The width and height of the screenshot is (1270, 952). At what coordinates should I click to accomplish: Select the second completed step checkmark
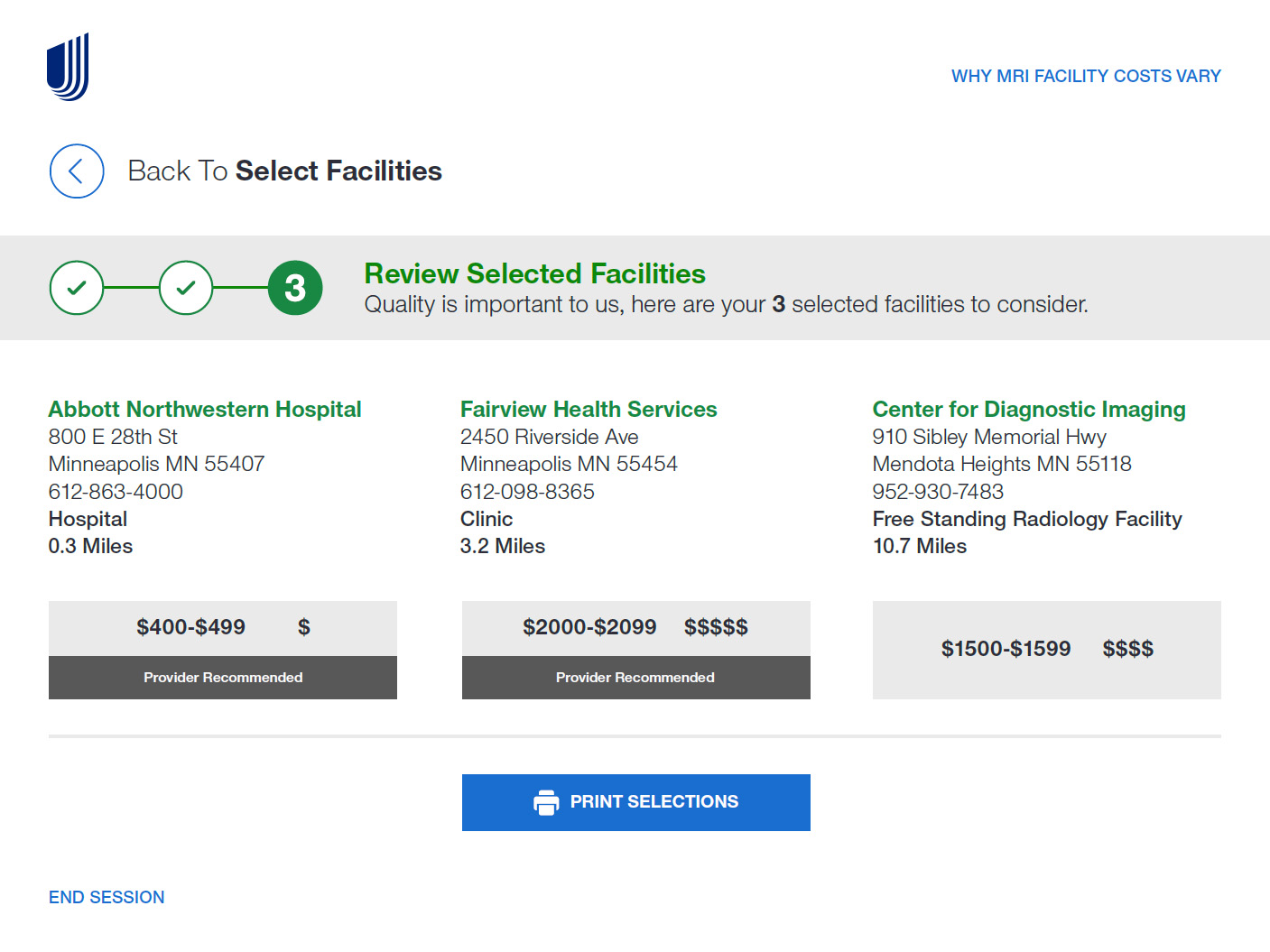(x=186, y=288)
